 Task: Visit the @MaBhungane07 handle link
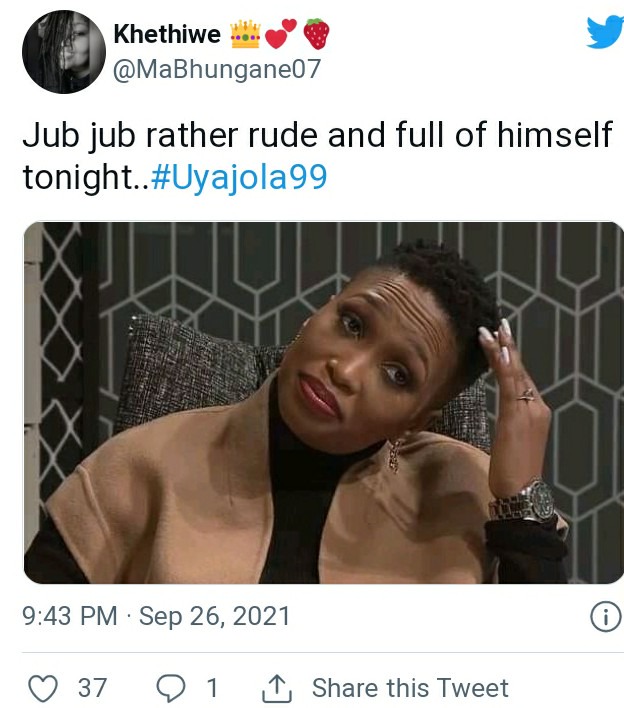pos(217,70)
